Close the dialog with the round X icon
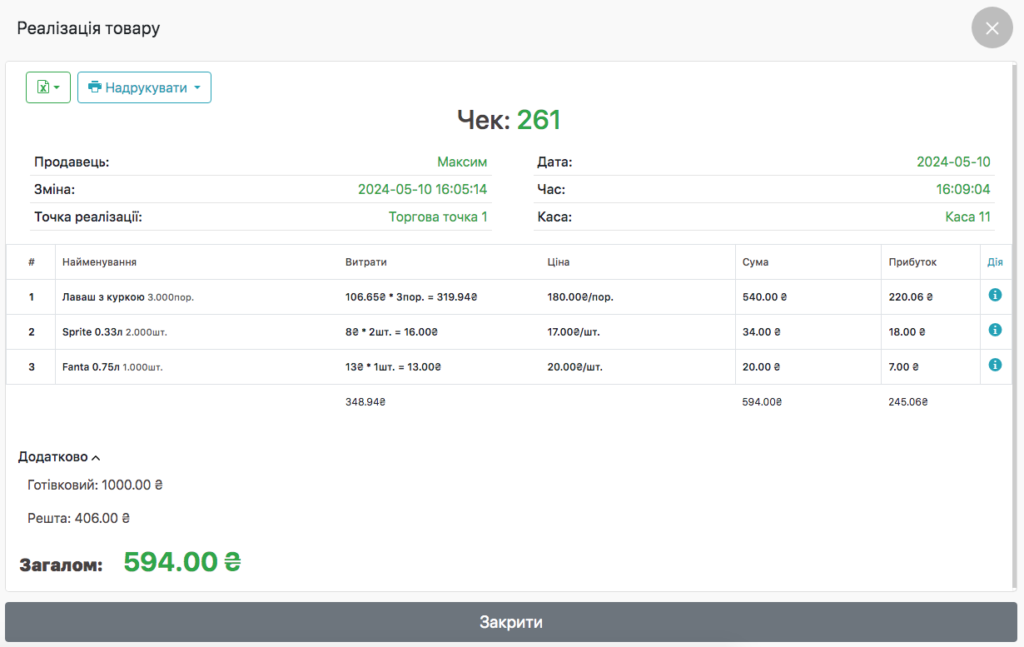1024x647 pixels. [x=992, y=28]
